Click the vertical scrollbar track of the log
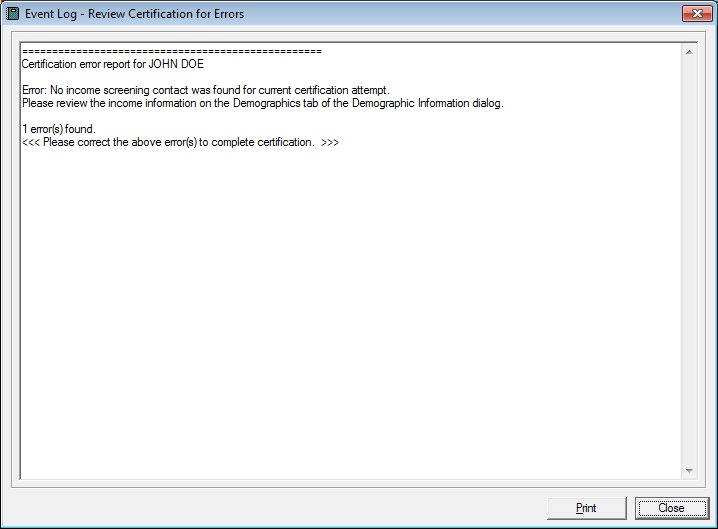 click(688, 260)
